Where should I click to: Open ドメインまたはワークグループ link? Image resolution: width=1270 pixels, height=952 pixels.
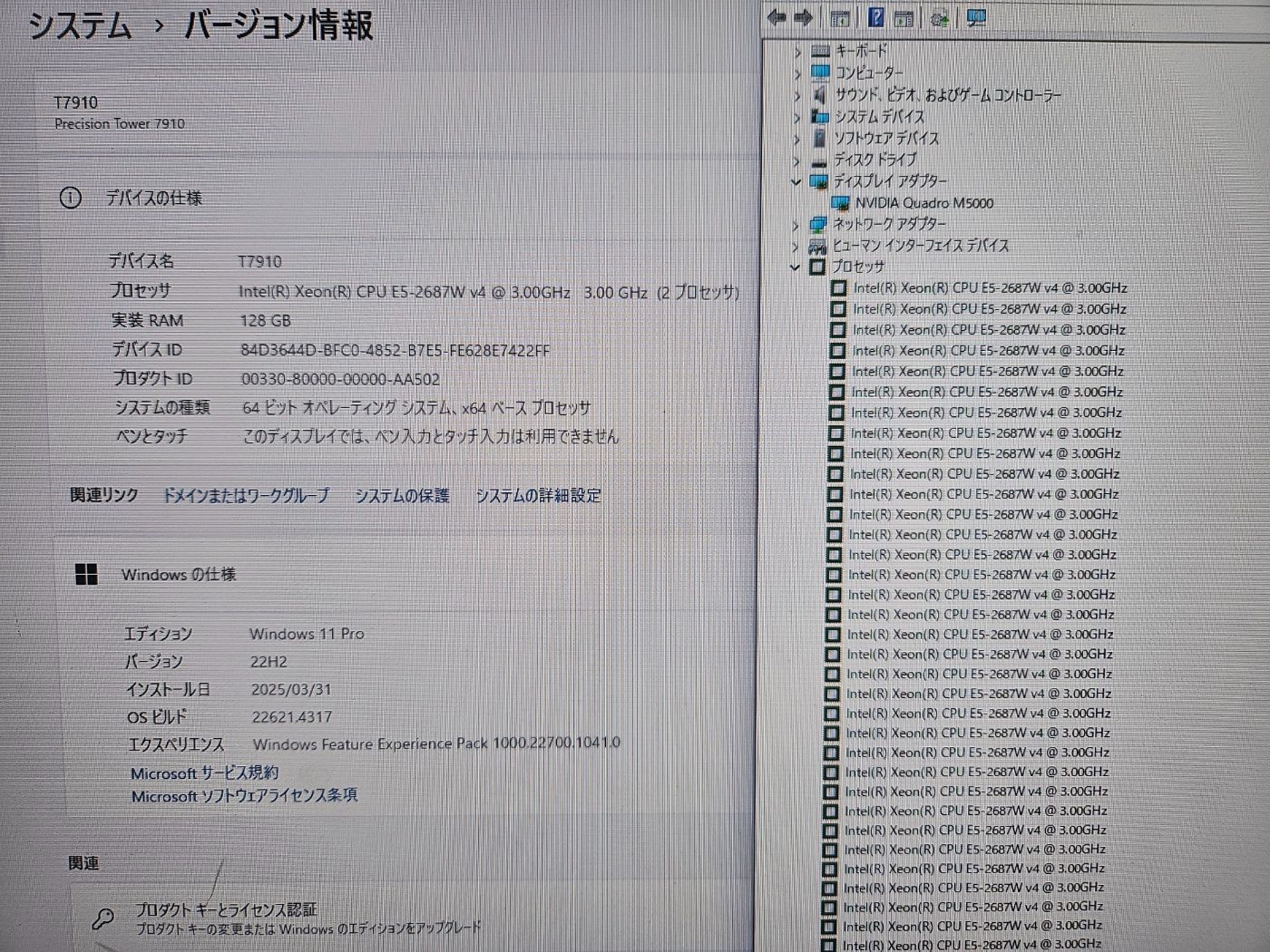[245, 495]
